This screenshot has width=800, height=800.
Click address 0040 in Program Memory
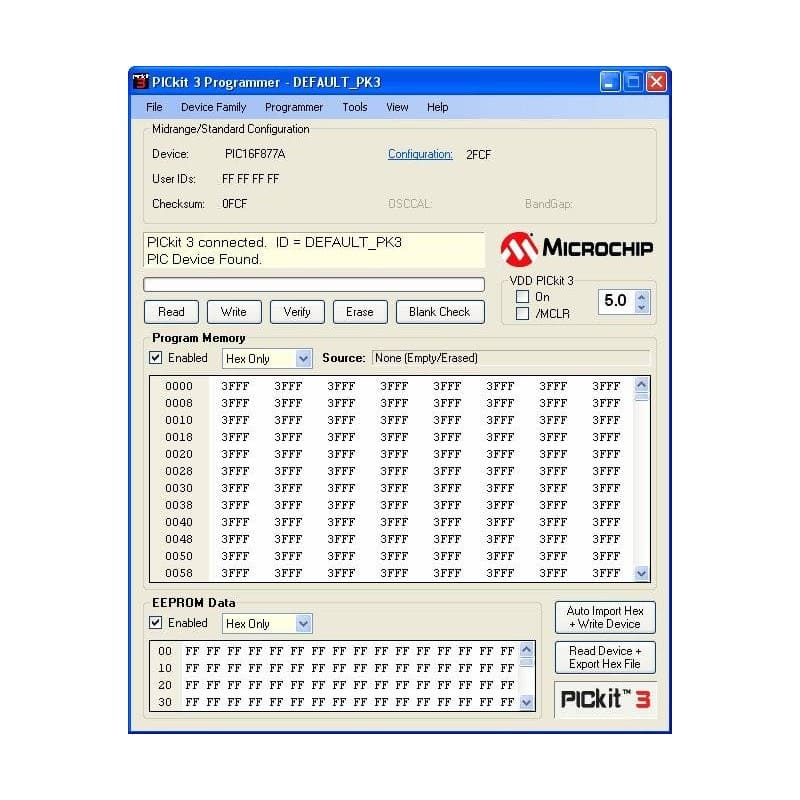click(x=179, y=522)
